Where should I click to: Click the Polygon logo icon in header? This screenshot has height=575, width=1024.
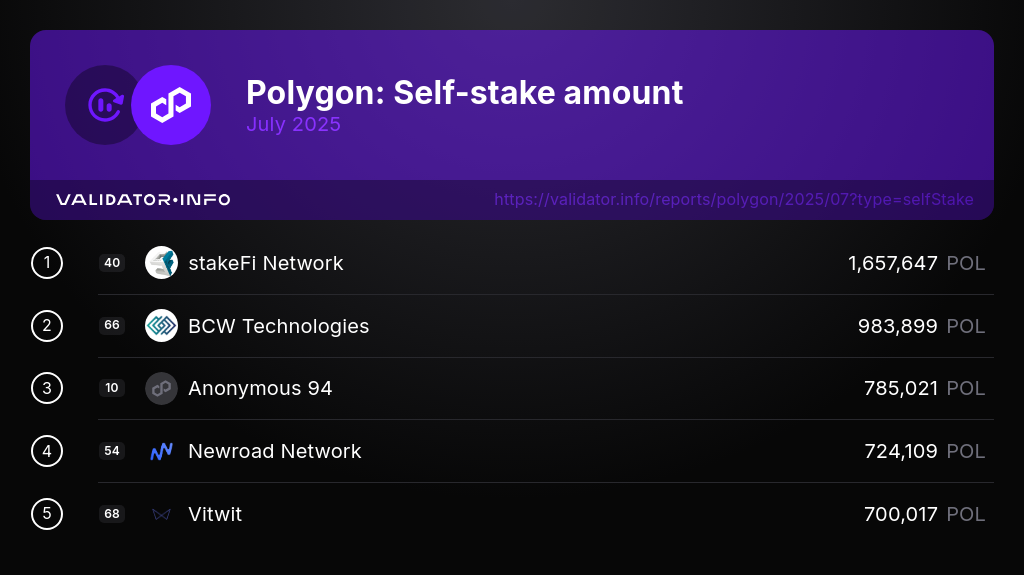coord(171,105)
